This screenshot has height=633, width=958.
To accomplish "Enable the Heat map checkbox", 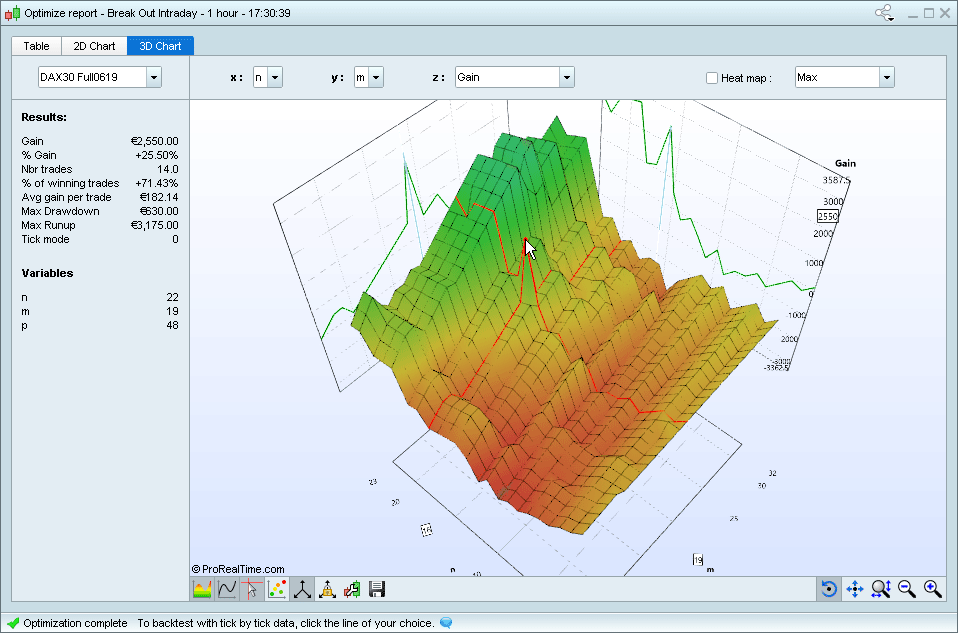I will (712, 77).
